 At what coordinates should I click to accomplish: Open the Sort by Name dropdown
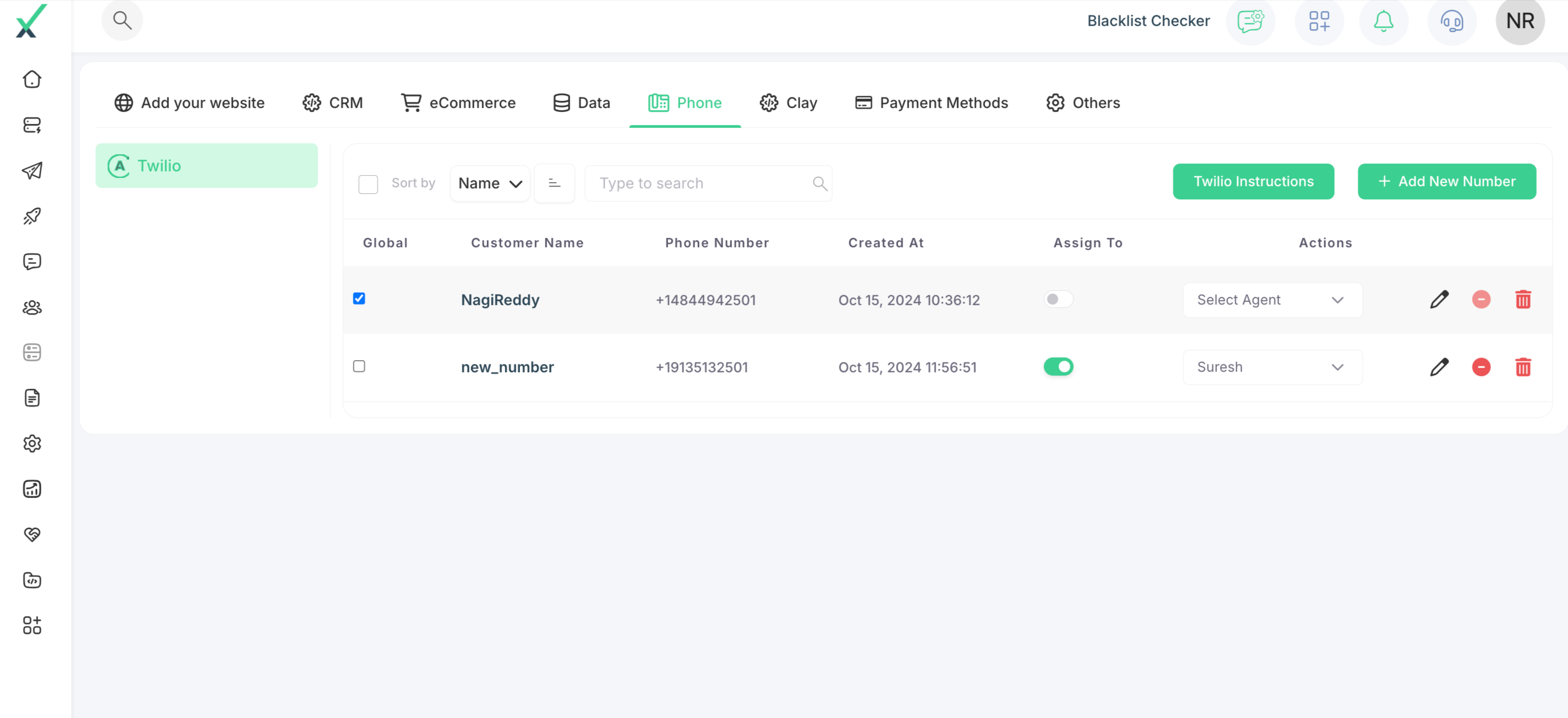(490, 183)
